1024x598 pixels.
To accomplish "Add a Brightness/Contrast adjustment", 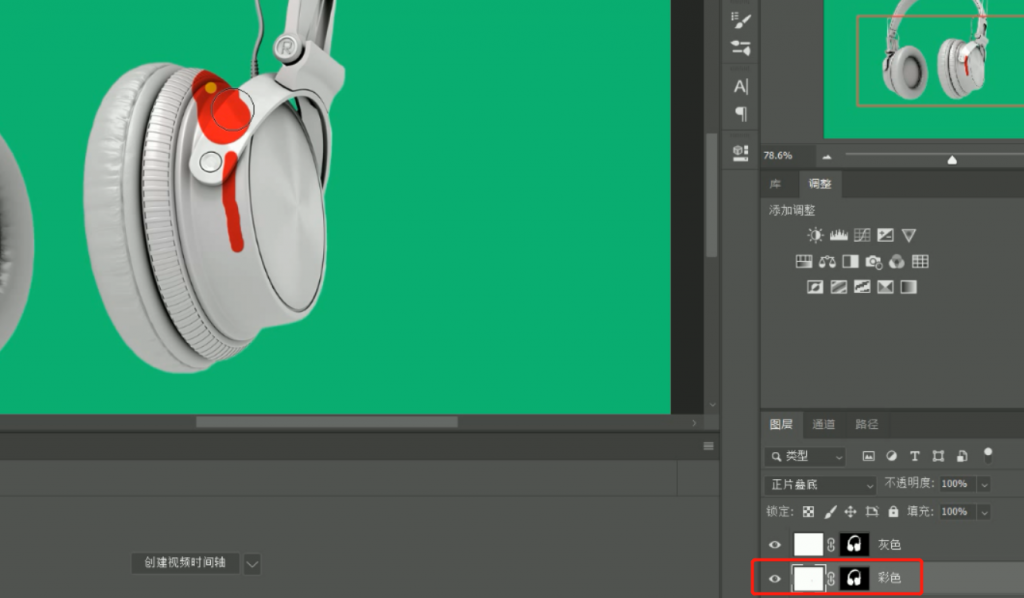I will (x=815, y=235).
